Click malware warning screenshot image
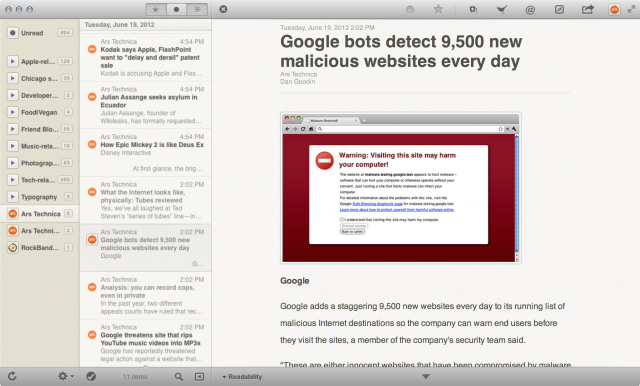The image size is (640, 386). tap(401, 188)
